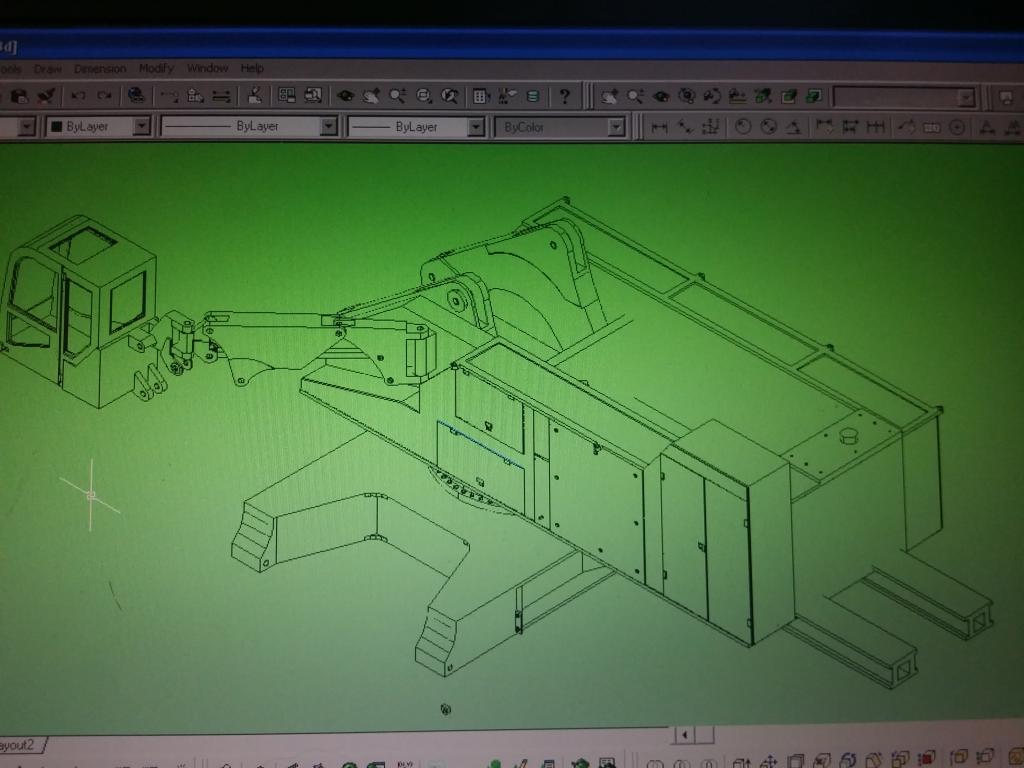
Task: Open the Properties table icon
Action: (x=481, y=97)
